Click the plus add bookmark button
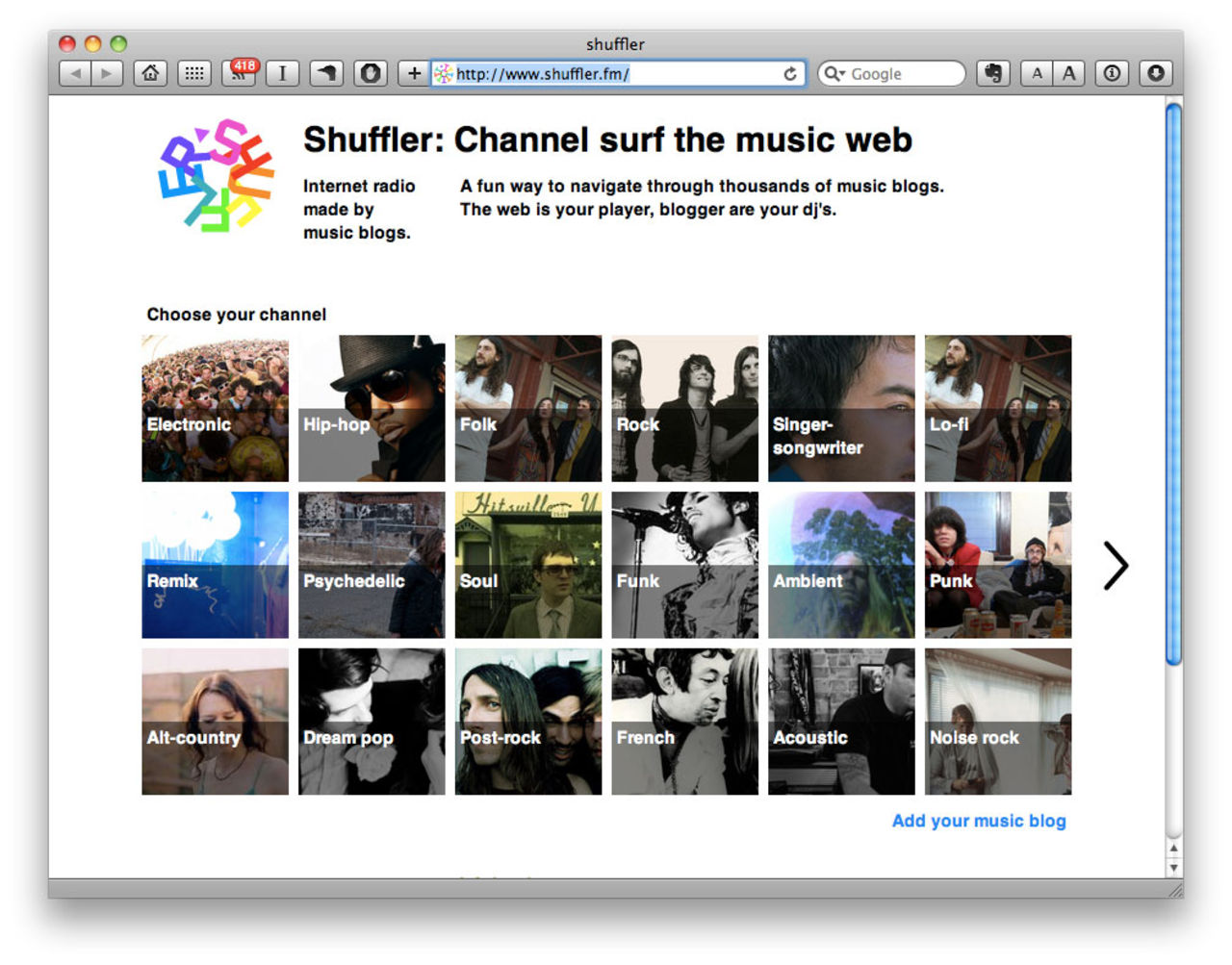This screenshot has height=965, width=1232. click(x=414, y=73)
